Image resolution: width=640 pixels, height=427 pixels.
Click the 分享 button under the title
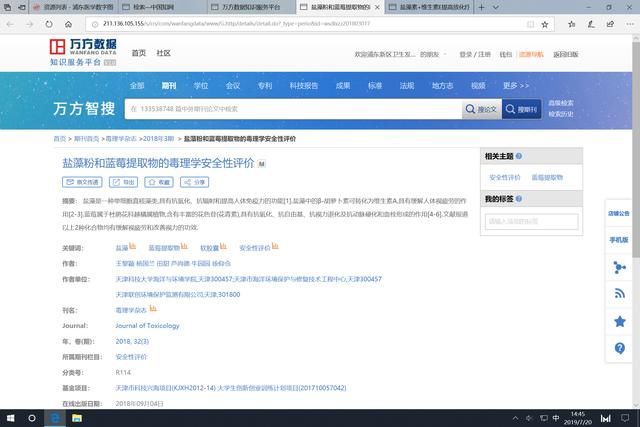[195, 182]
